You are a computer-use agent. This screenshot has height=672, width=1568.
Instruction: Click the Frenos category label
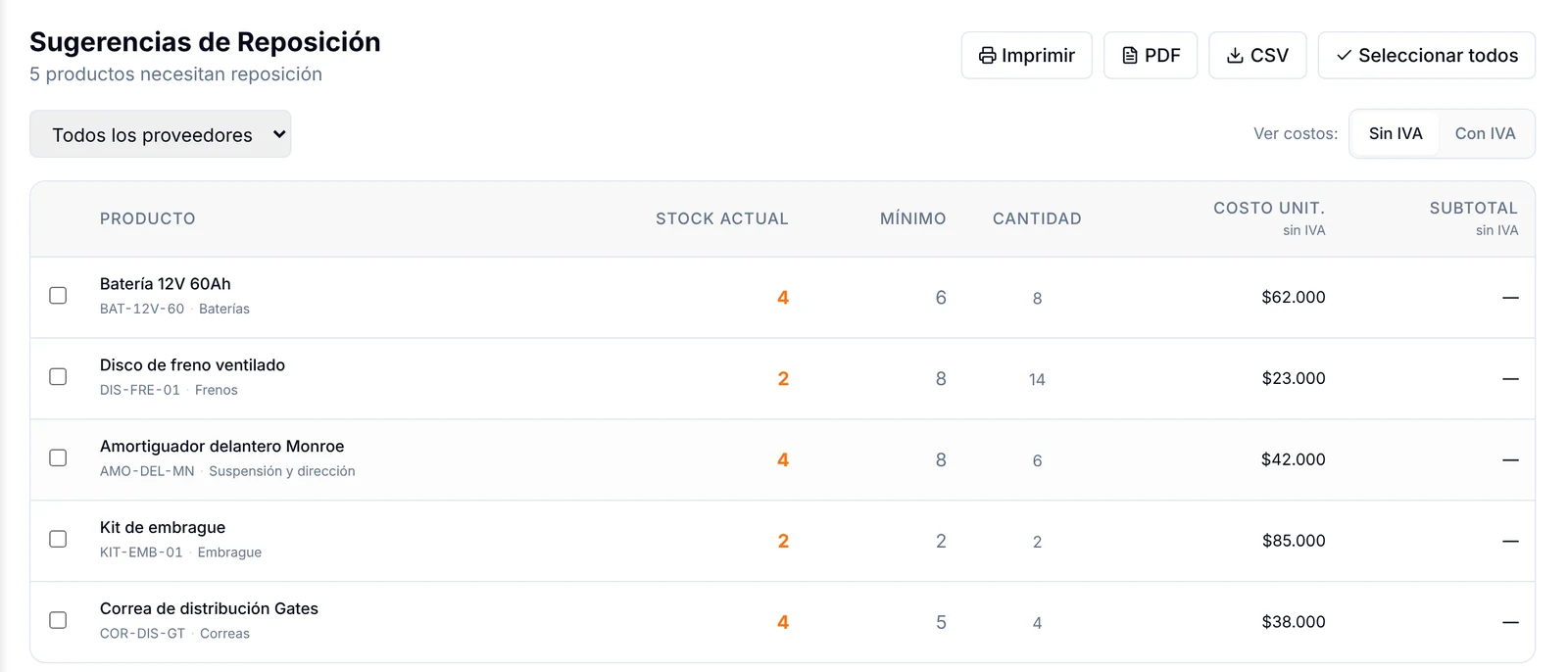[217, 390]
